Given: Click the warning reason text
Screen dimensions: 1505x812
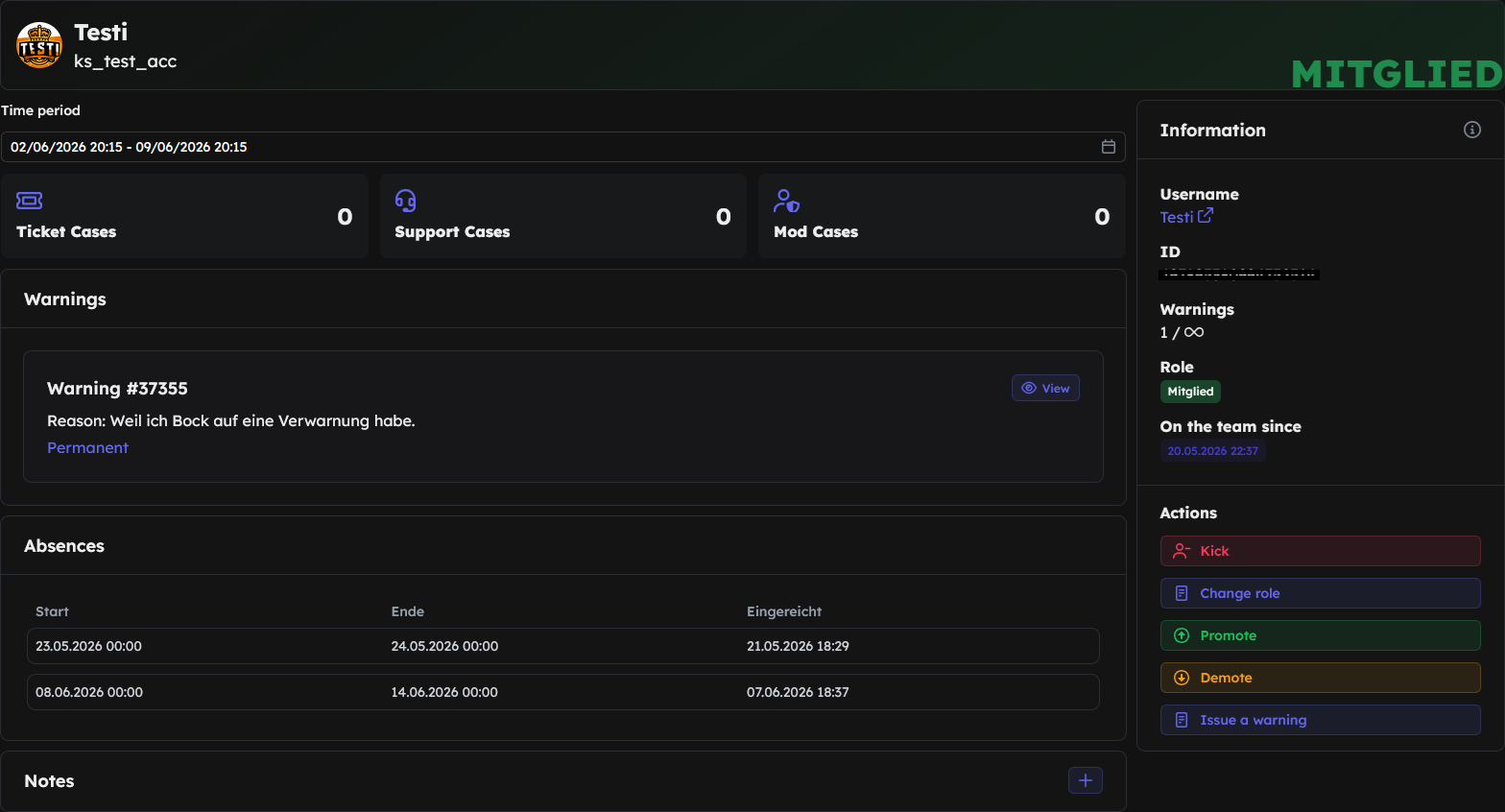Looking at the screenshot, I should pyautogui.click(x=231, y=420).
